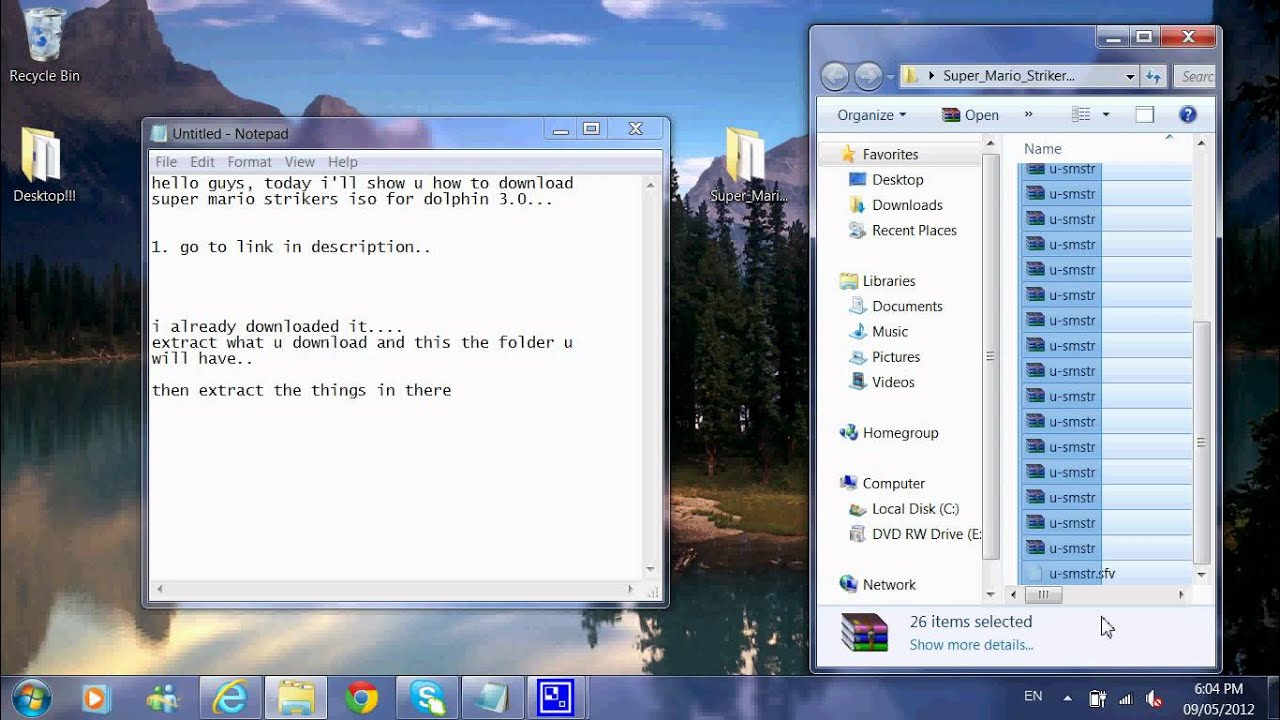Open the View menu in Notepad
The width and height of the screenshot is (1280, 720).
coord(299,162)
